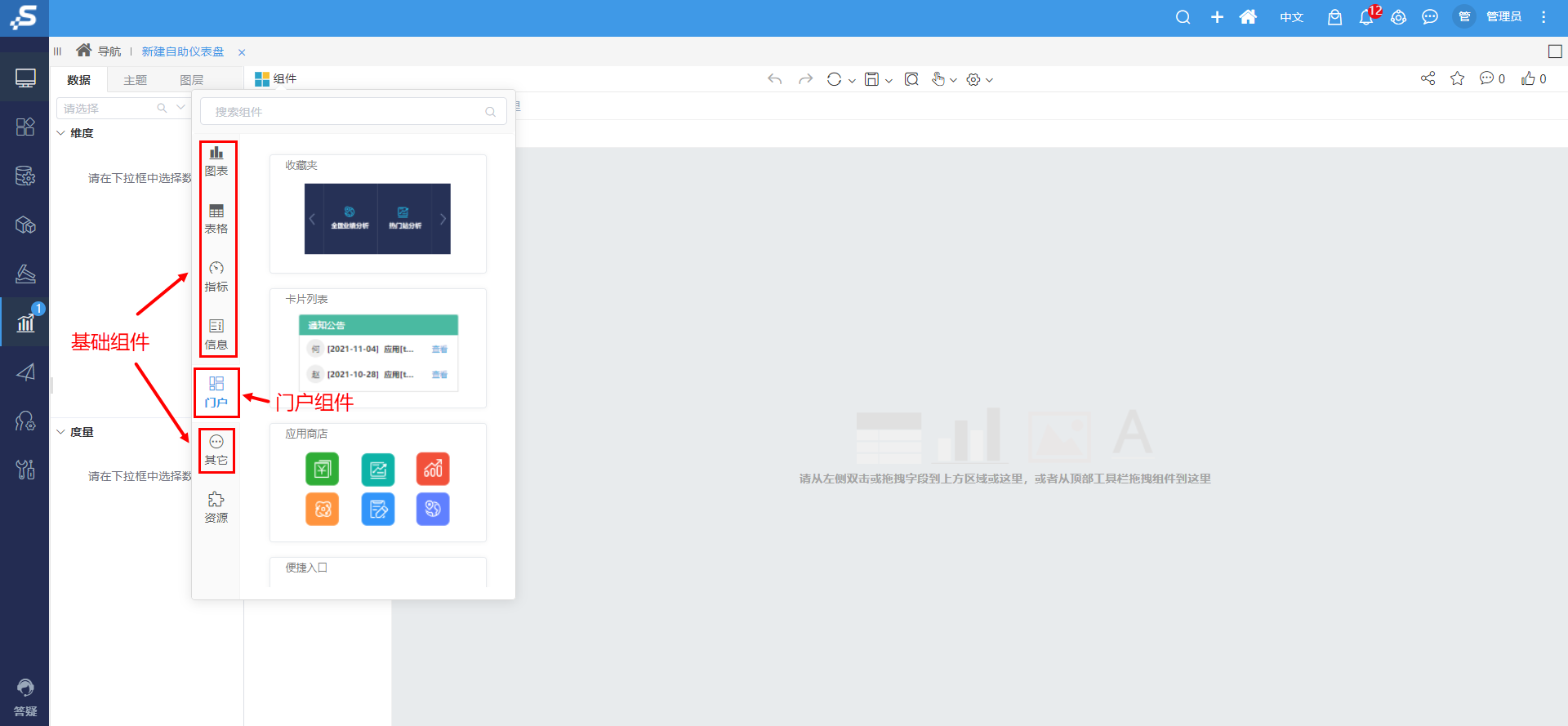This screenshot has height=726, width=1568.
Task: Click the 应用商店 component thumbnail
Action: (378, 489)
